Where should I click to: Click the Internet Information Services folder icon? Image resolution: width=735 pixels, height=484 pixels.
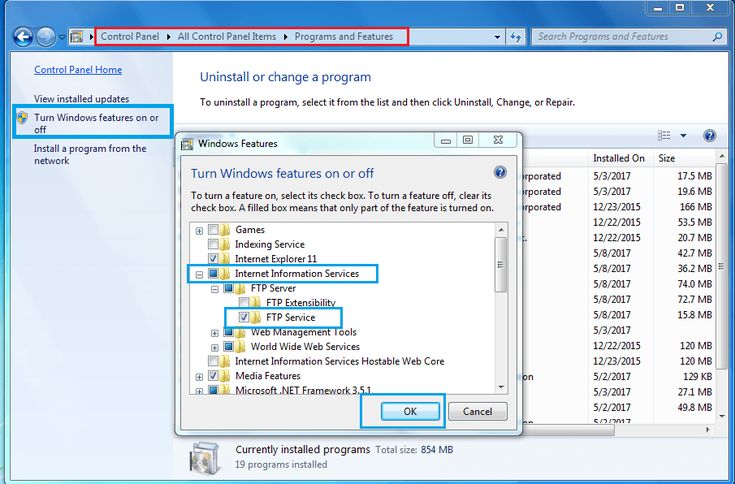coord(225,273)
